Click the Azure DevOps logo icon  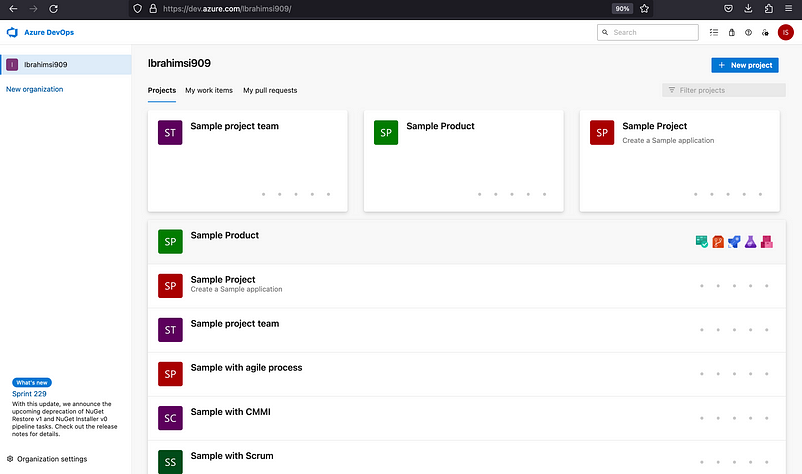(12, 32)
